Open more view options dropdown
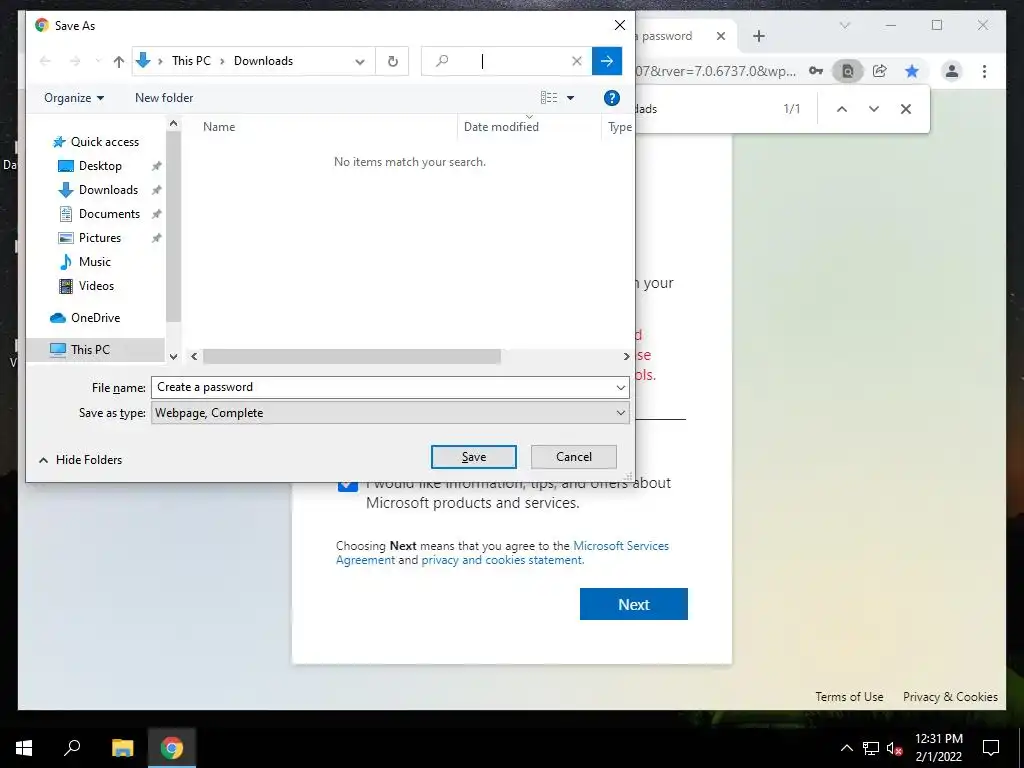This screenshot has width=1024, height=768. click(x=570, y=98)
